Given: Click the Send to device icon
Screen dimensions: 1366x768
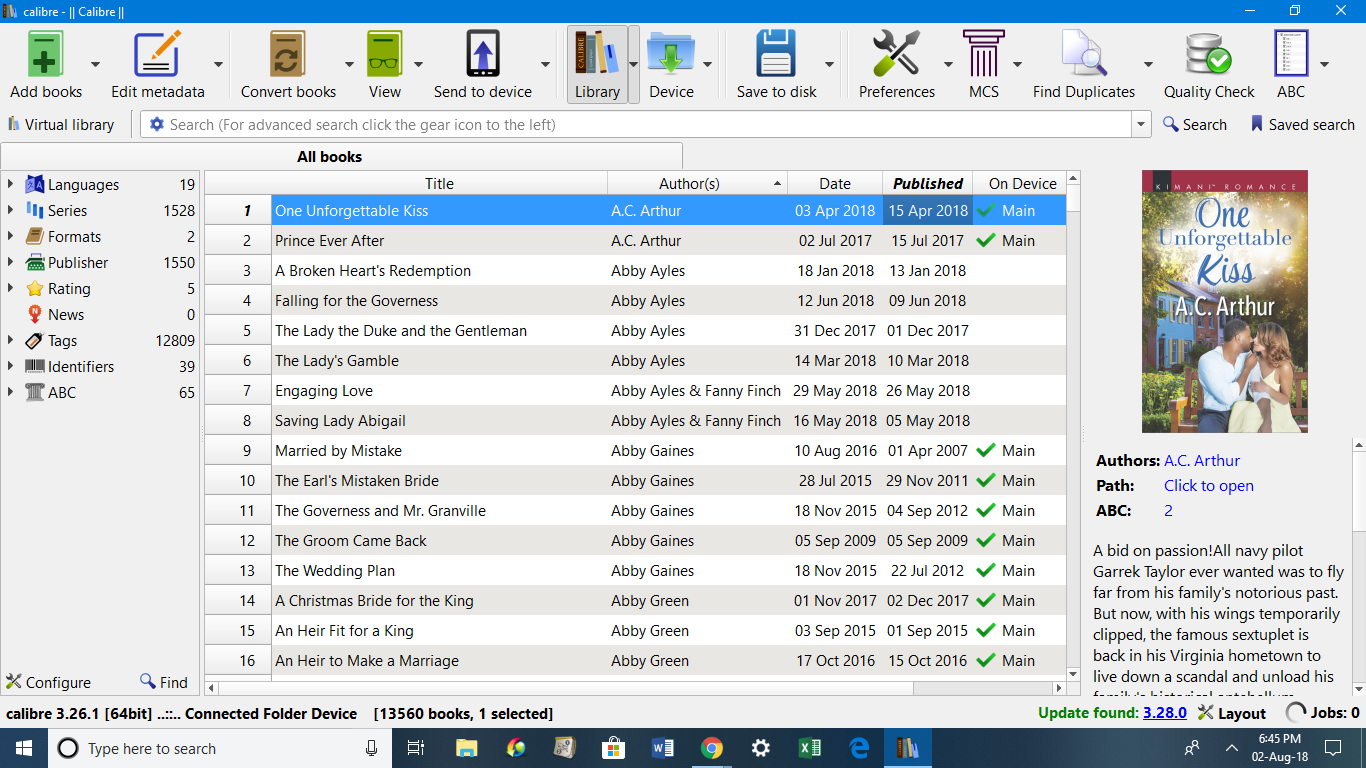Looking at the screenshot, I should pos(483,54).
